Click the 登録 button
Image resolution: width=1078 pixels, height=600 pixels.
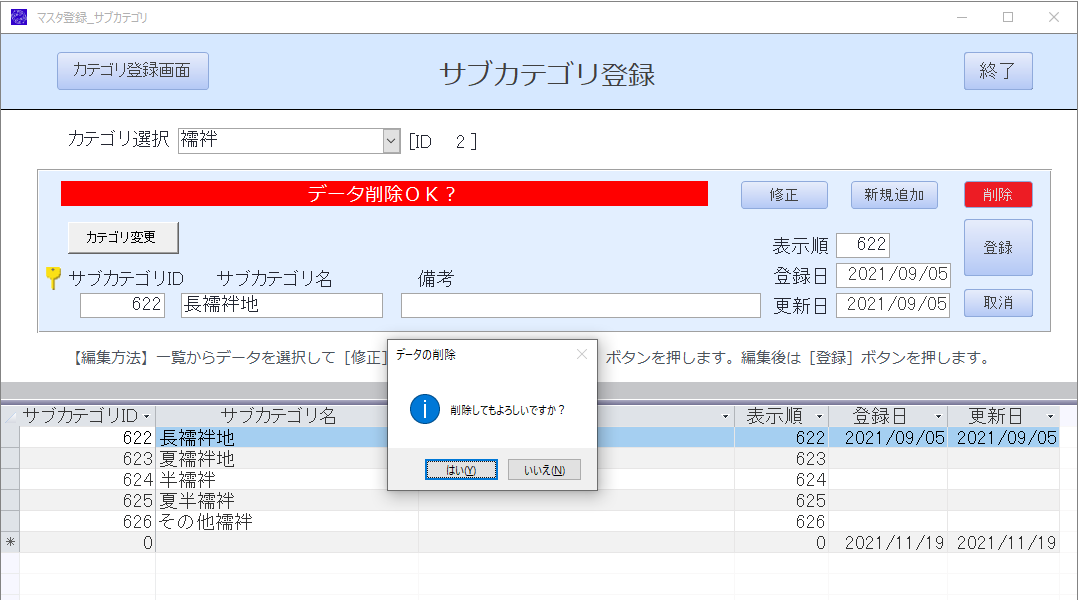pyautogui.click(x=998, y=247)
